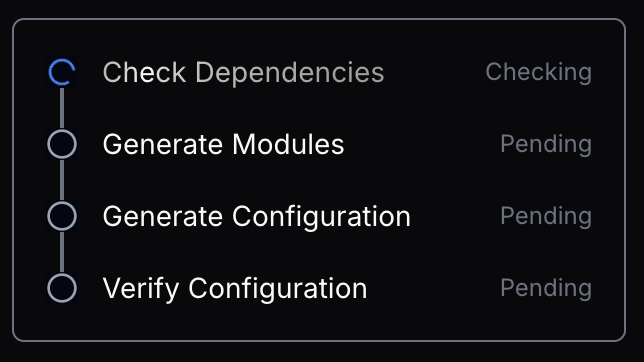Select the Generate Modules step circle

pyautogui.click(x=62, y=144)
